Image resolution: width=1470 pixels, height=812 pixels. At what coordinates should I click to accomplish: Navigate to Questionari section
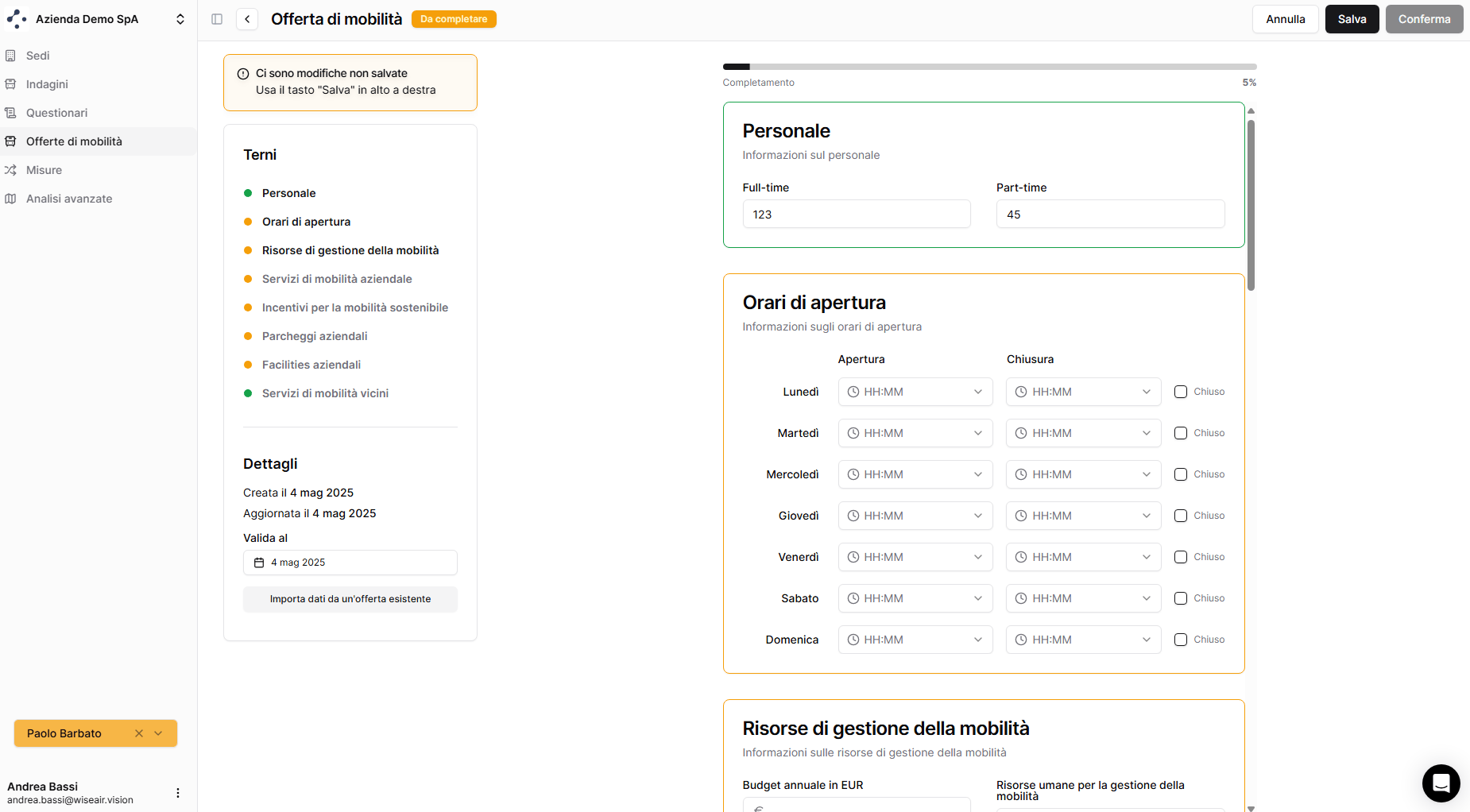coord(99,113)
